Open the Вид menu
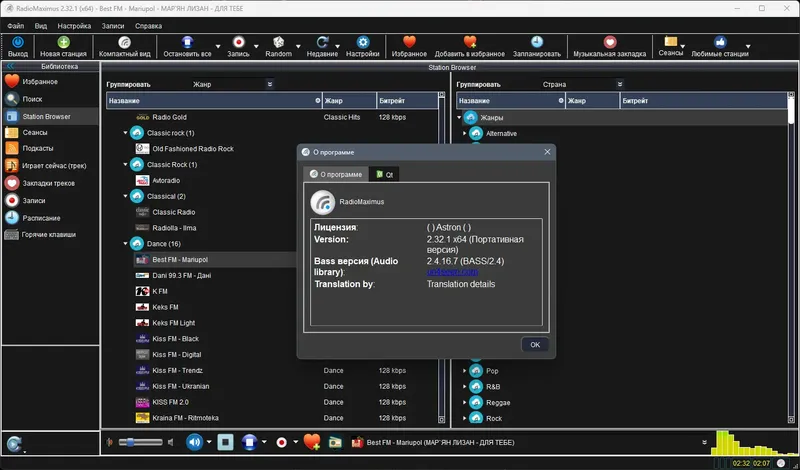This screenshot has height=470, width=800. [x=41, y=26]
